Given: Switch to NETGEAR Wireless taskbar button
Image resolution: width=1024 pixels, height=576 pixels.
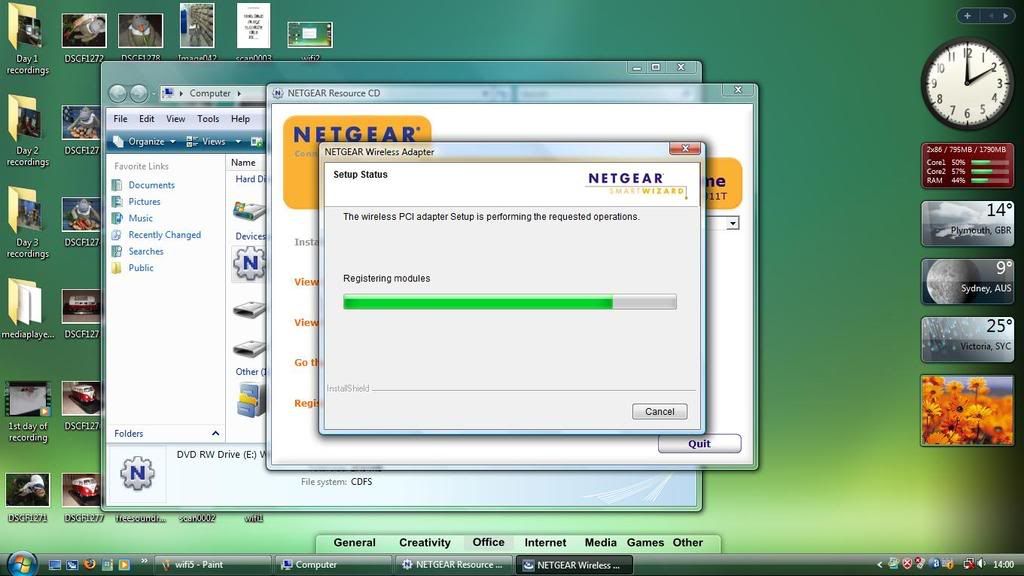Looking at the screenshot, I should [x=574, y=565].
